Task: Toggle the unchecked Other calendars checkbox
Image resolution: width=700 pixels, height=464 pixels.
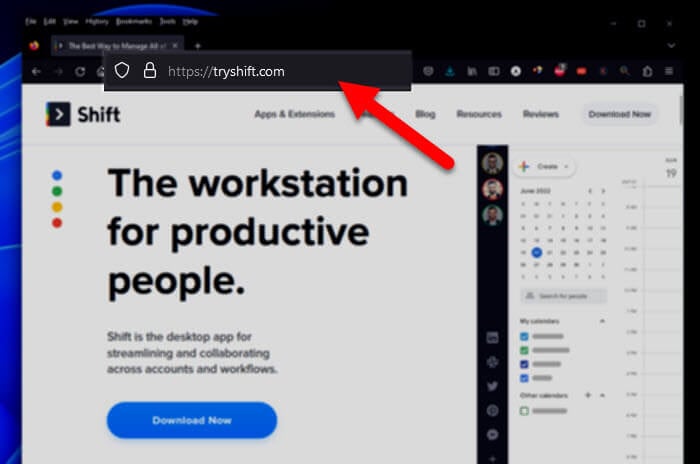Action: point(525,411)
